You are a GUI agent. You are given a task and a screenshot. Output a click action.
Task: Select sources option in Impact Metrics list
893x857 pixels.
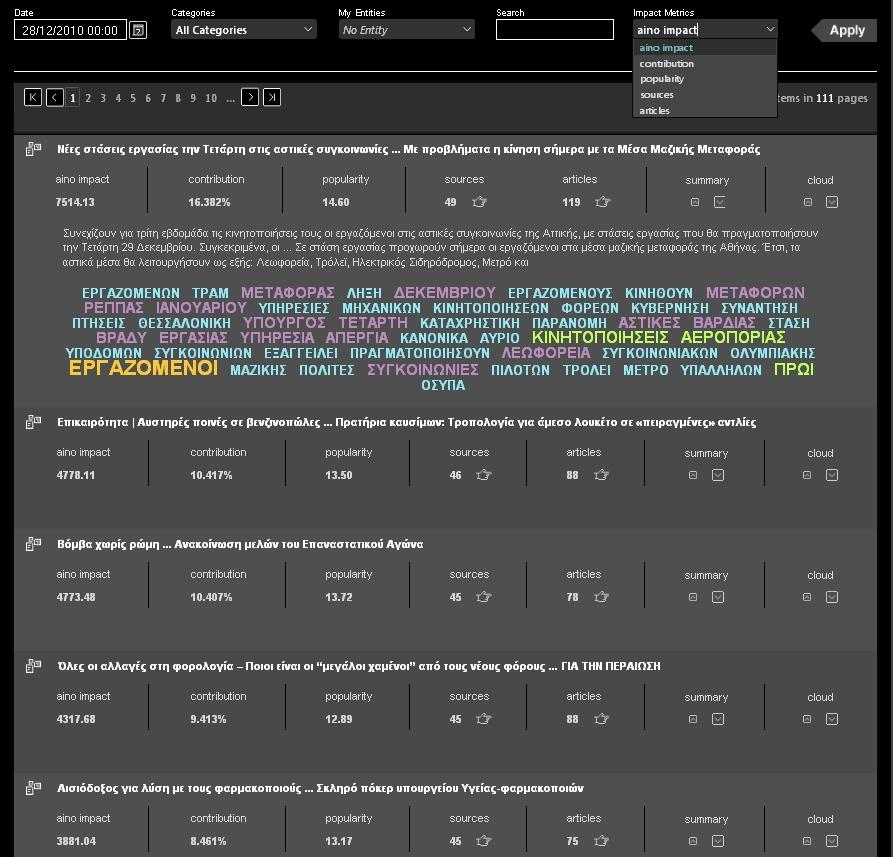(705, 95)
